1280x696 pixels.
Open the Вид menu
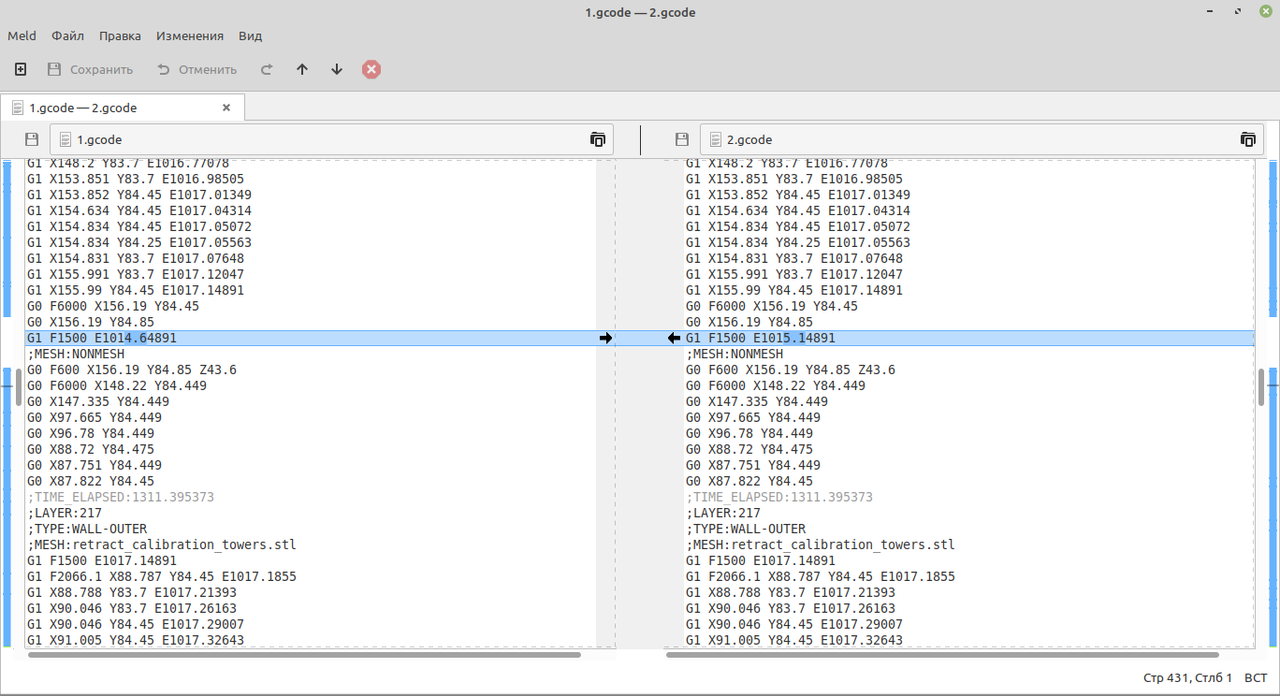tap(250, 35)
